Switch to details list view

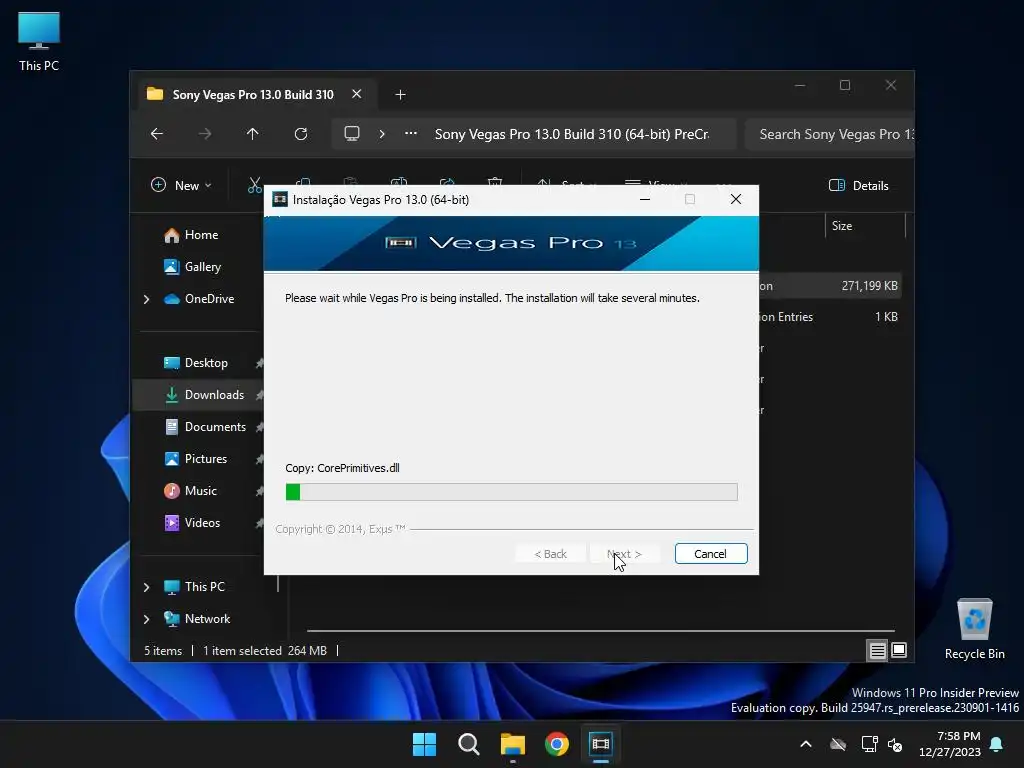877,650
